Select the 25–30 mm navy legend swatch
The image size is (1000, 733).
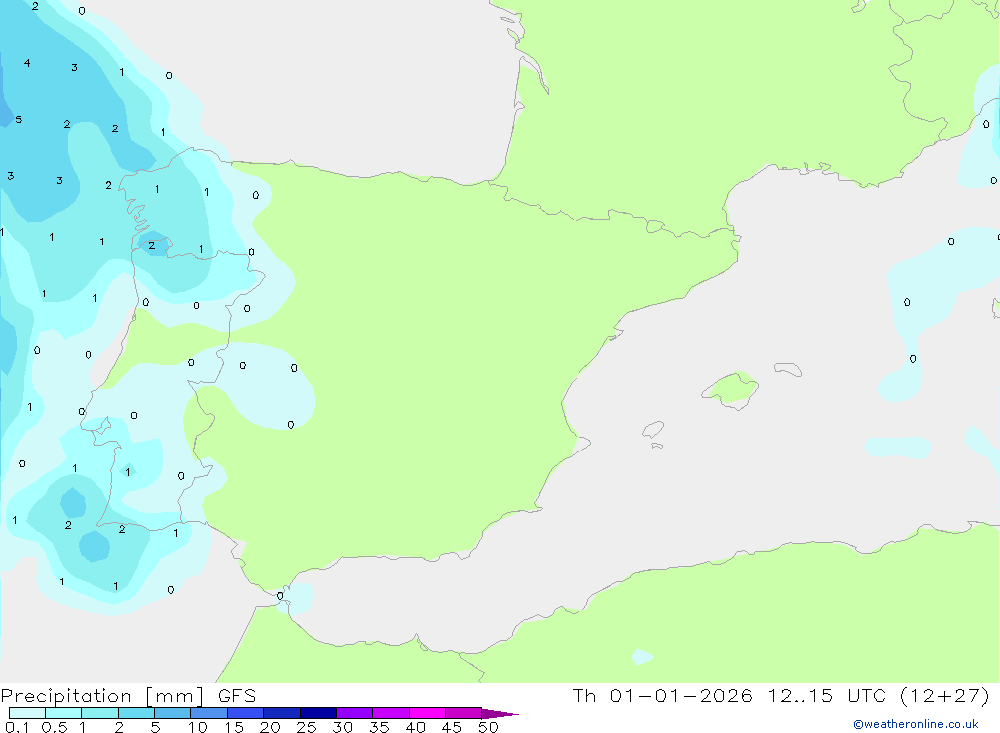[x=318, y=713]
